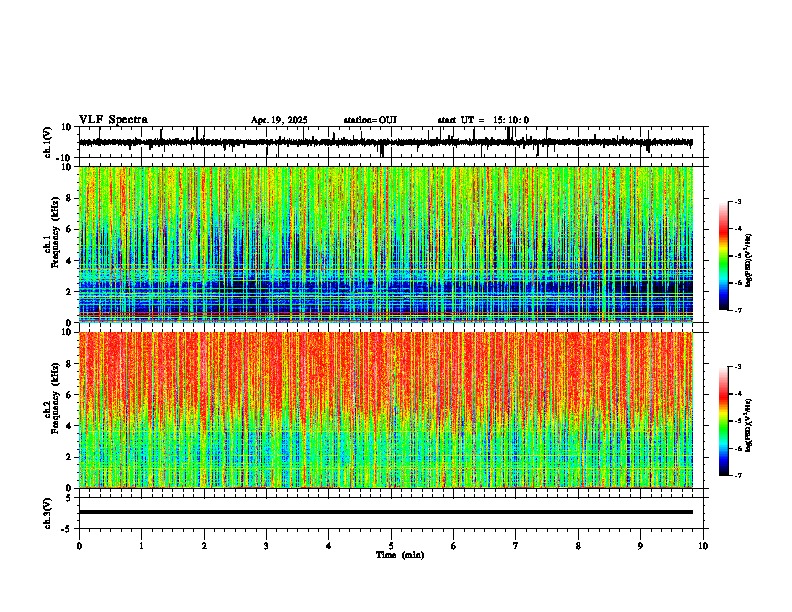Click the 'start UT = 15:10:0' text
Screen dimensions: 792x612
point(483,120)
